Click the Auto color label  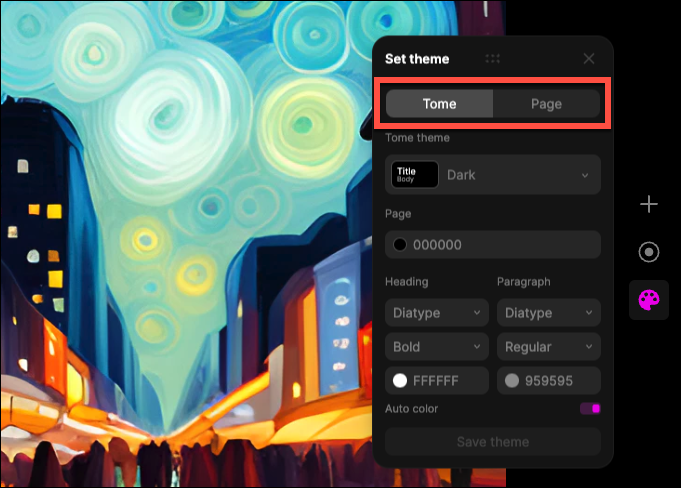(411, 409)
